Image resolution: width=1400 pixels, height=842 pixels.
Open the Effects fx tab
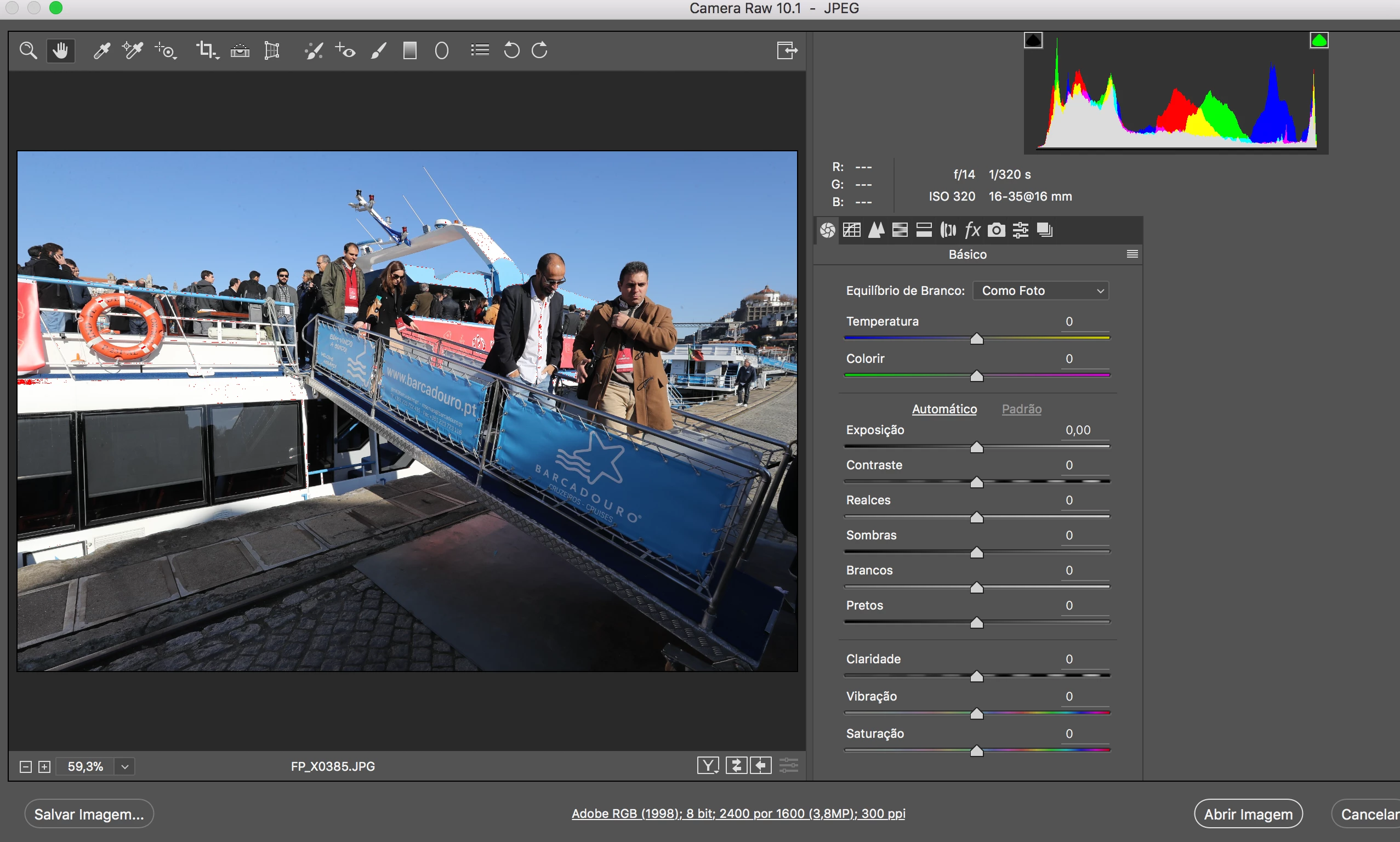[972, 230]
